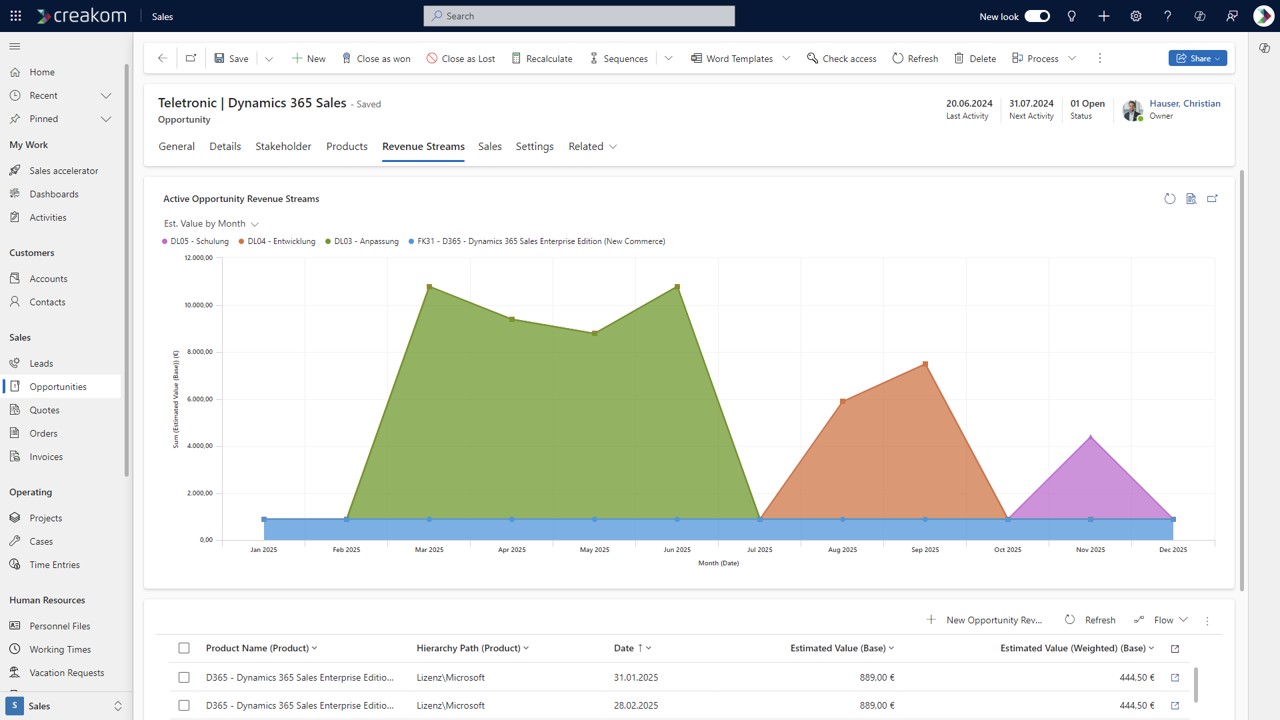This screenshot has height=720, width=1280.
Task: Check the select-all rows checkbox
Action: pyautogui.click(x=184, y=648)
